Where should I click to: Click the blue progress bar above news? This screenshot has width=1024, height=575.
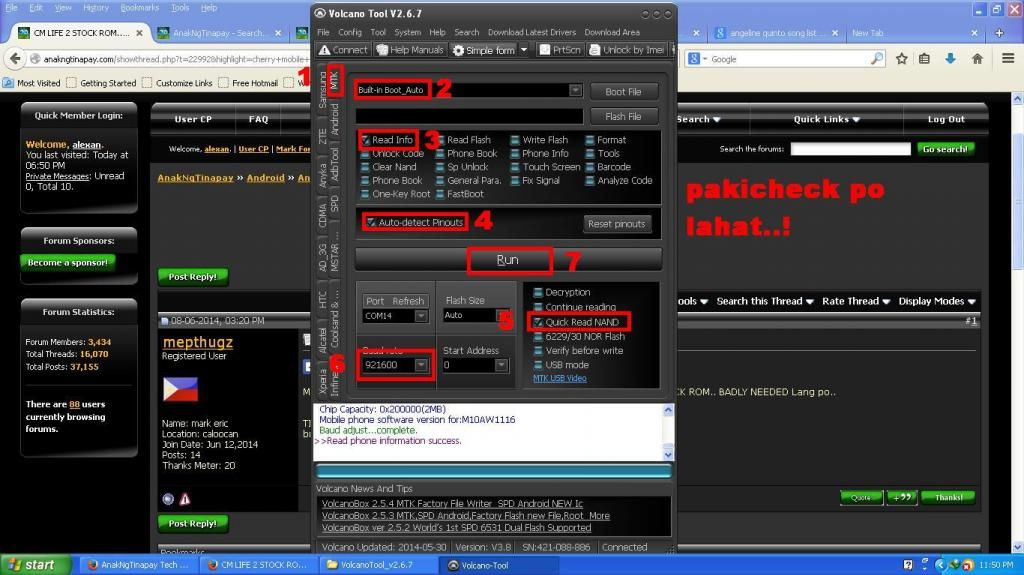(494, 470)
